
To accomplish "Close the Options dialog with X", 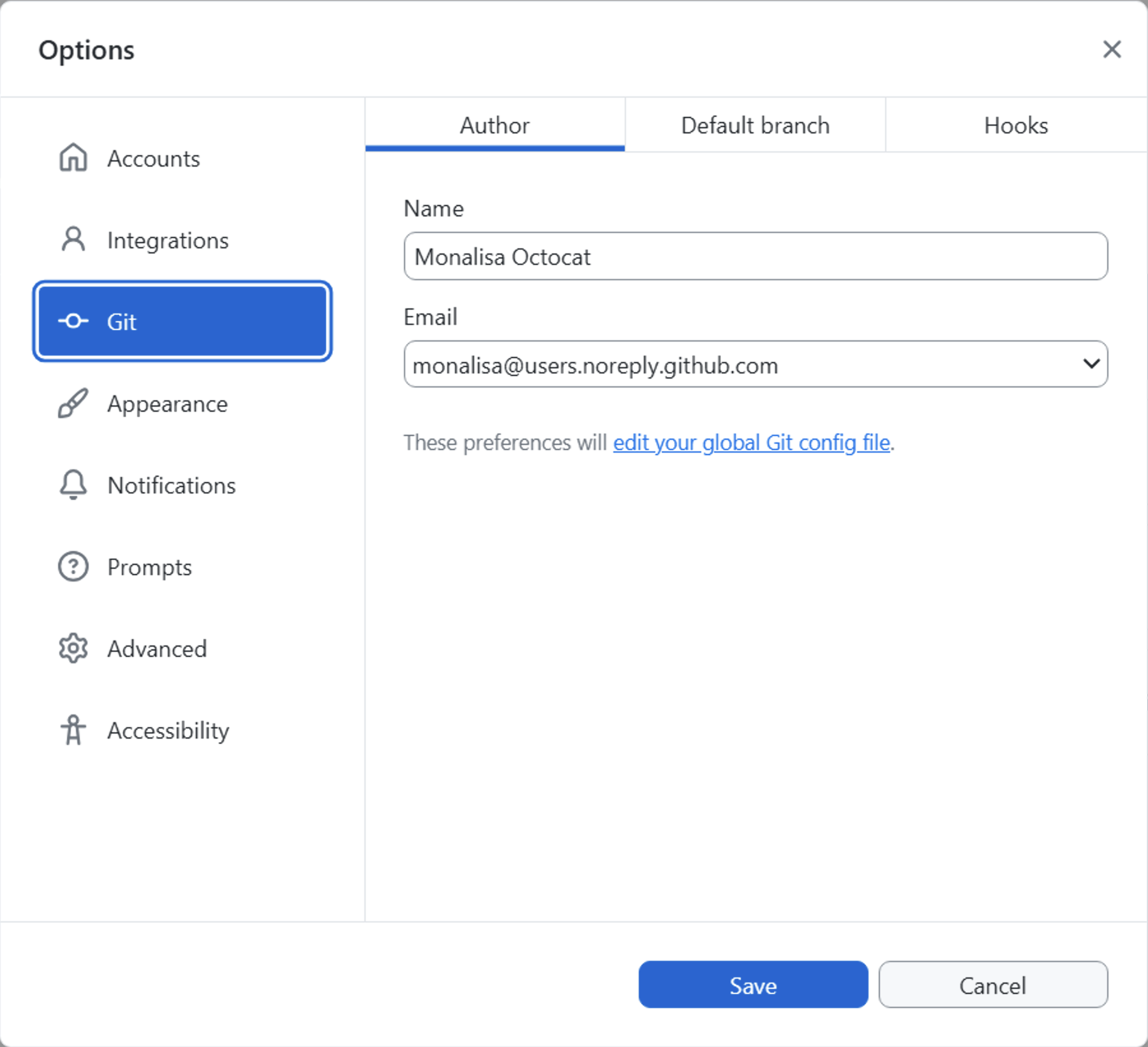I will pos(1112,49).
